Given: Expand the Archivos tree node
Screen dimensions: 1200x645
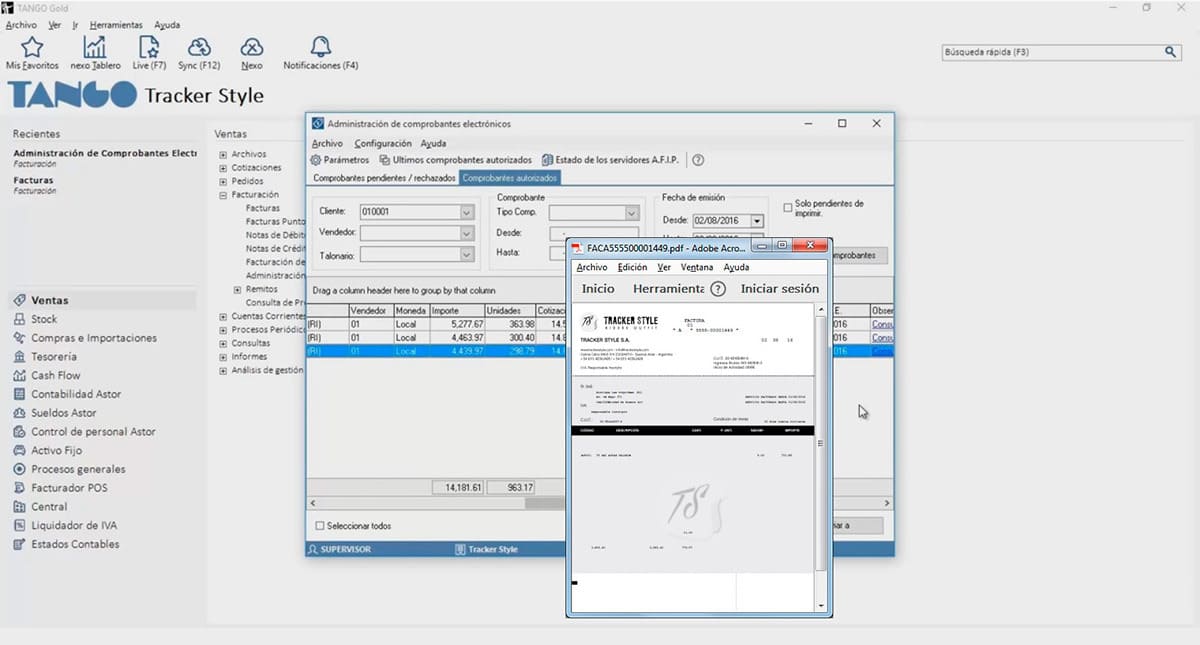Looking at the screenshot, I should click(x=223, y=154).
